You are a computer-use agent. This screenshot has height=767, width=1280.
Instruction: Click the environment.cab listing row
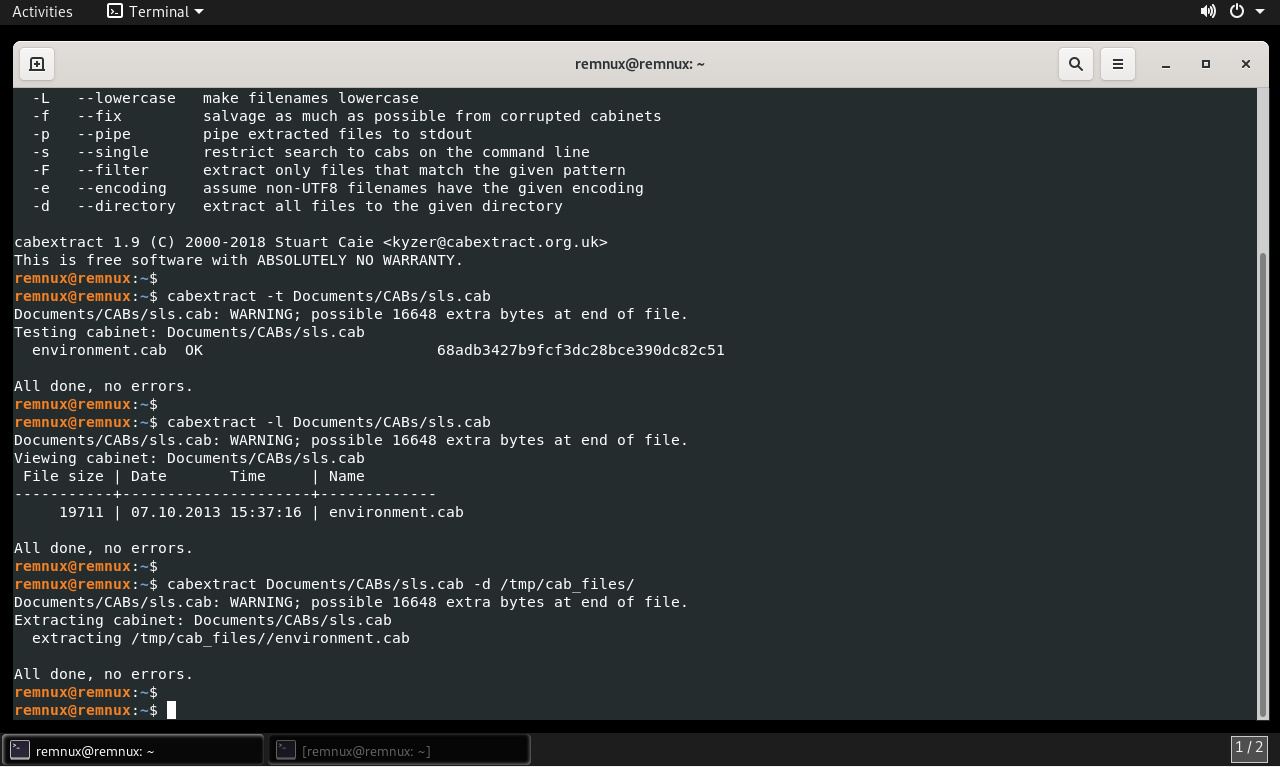(x=260, y=512)
